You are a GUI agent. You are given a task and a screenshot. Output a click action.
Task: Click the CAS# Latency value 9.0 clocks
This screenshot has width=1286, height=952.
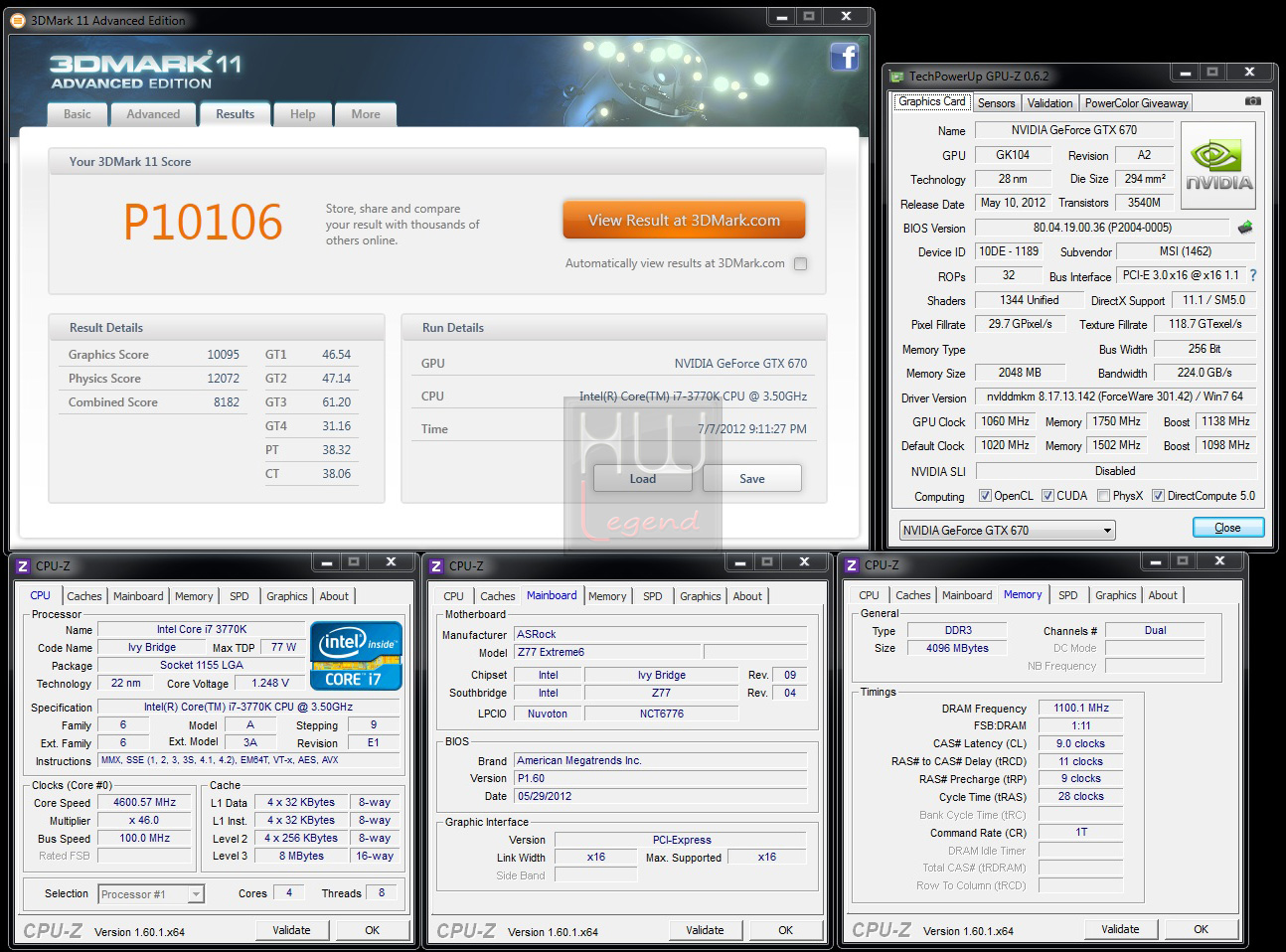[x=1081, y=743]
